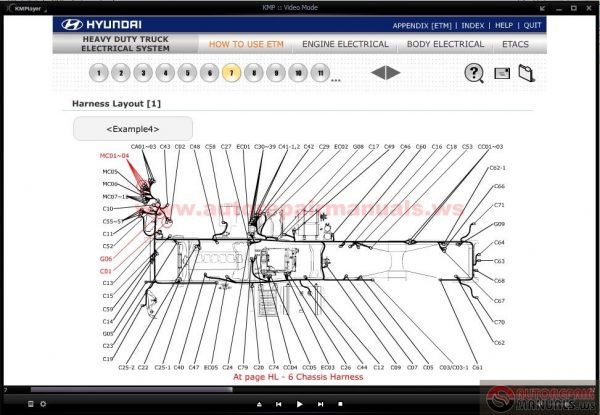
Task: Click the 'Harness Layout [1]' heading
Action: (116, 104)
